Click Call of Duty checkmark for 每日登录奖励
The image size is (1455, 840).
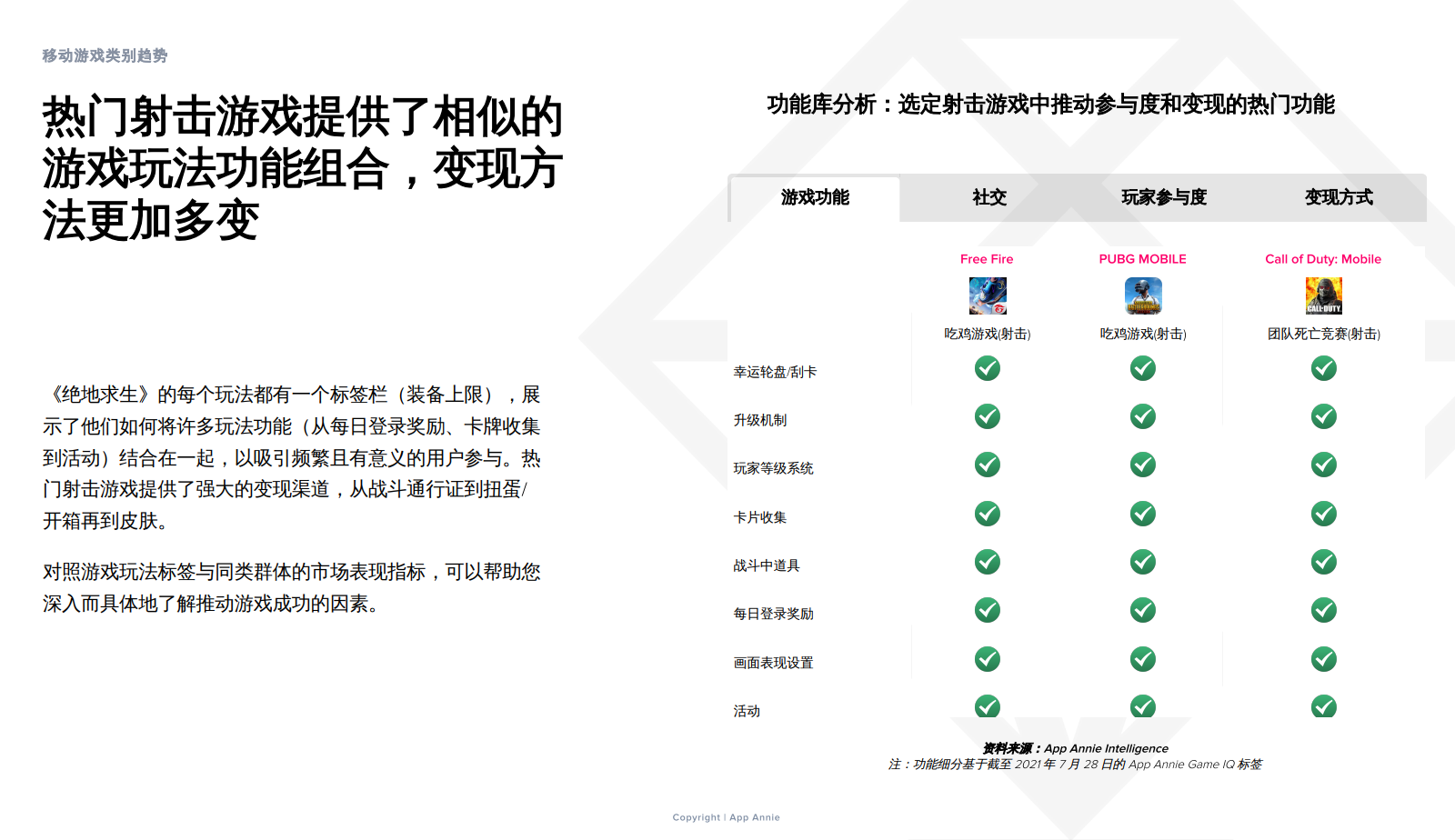(1323, 610)
